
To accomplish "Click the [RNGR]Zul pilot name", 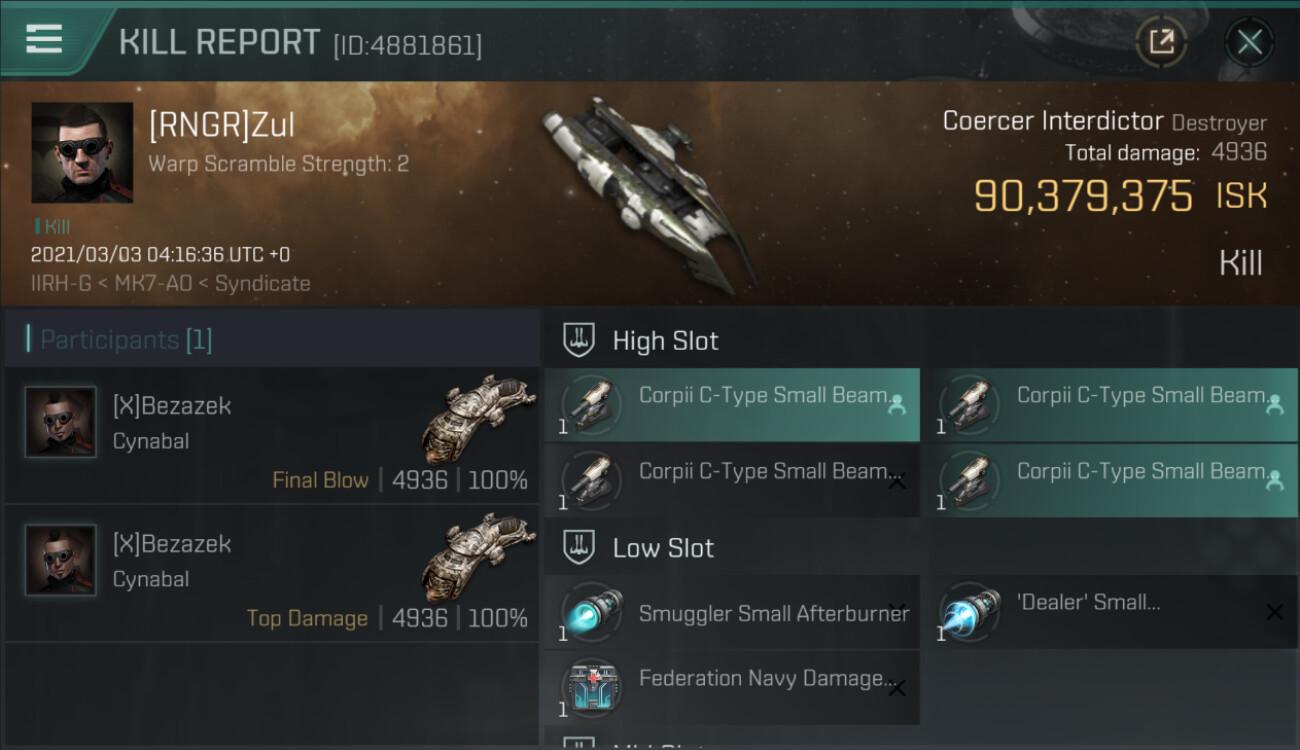I will [x=222, y=126].
